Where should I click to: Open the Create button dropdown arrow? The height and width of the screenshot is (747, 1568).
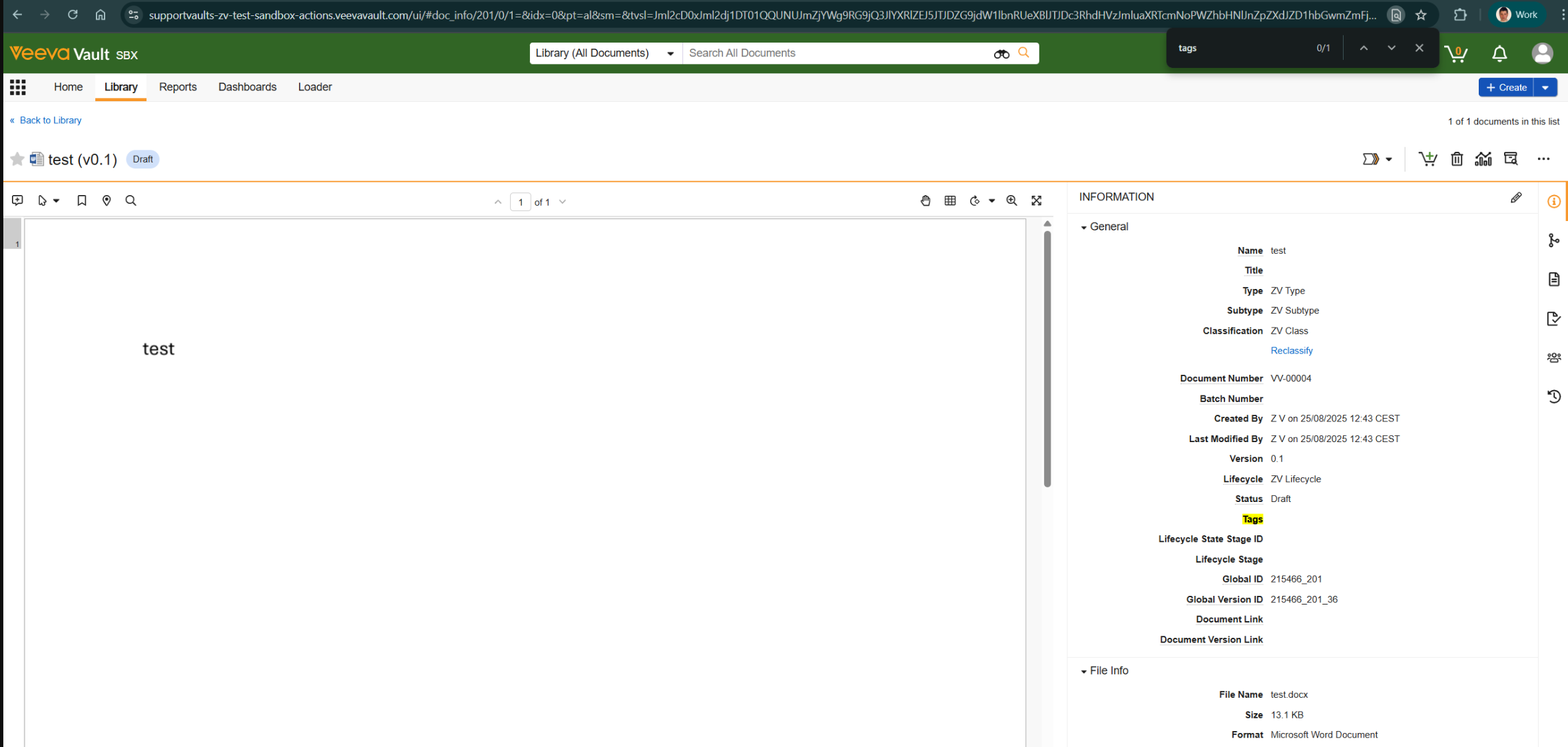pos(1546,87)
